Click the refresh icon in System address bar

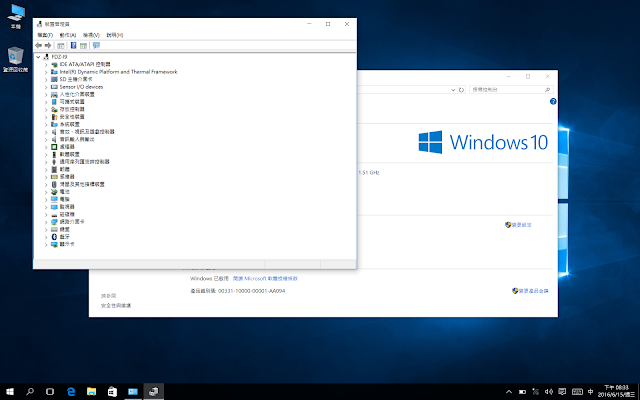[461, 90]
